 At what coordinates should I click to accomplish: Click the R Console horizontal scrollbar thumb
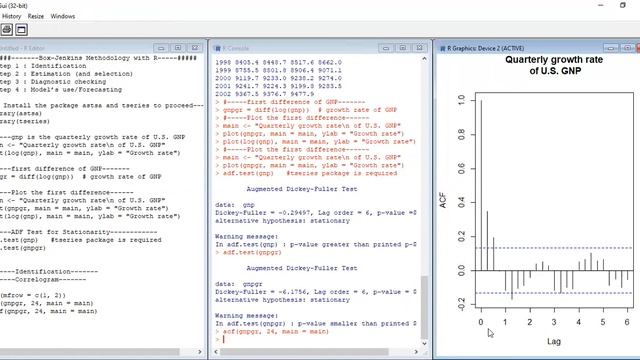point(304,351)
